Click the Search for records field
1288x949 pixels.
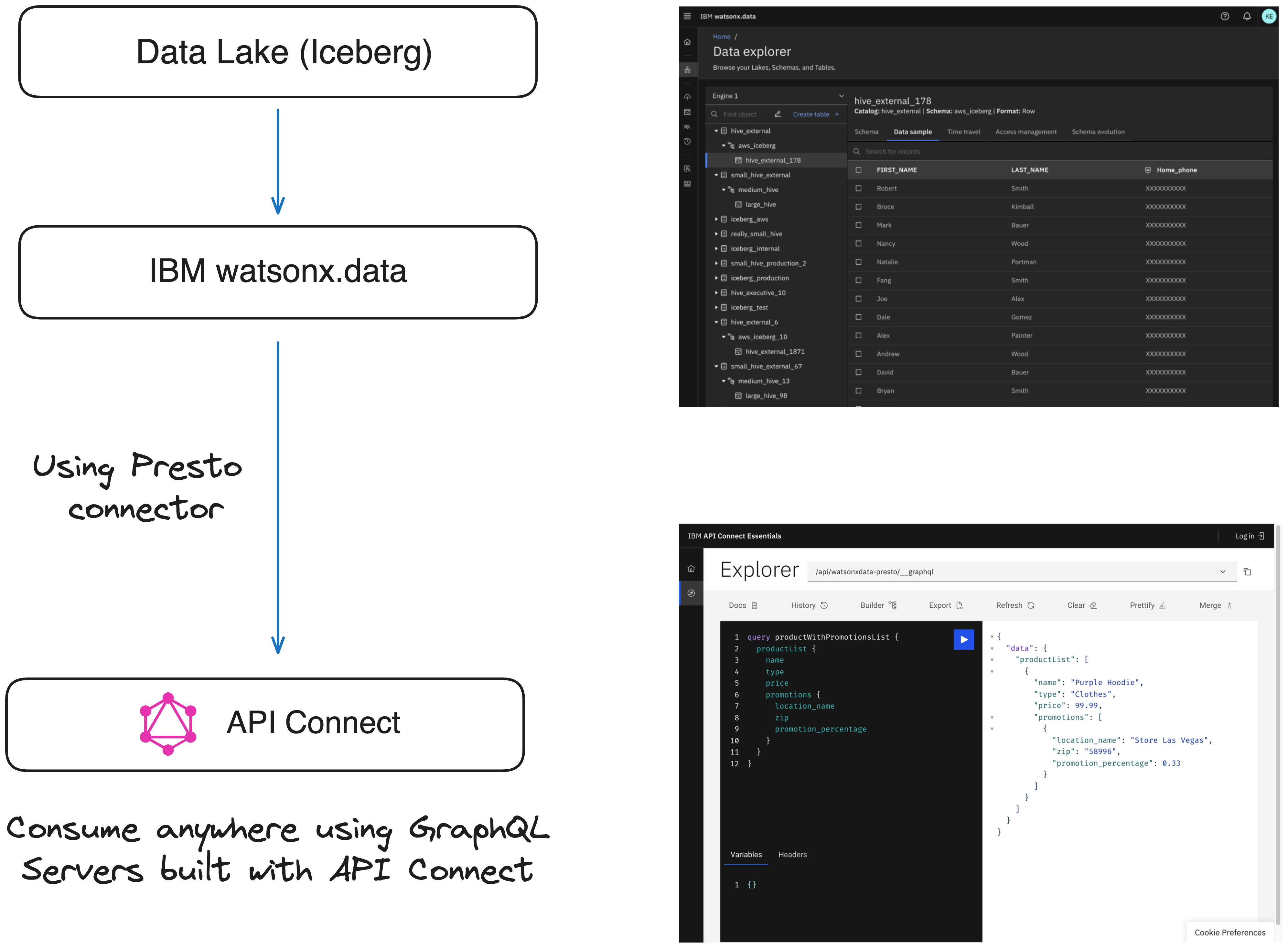click(1060, 152)
